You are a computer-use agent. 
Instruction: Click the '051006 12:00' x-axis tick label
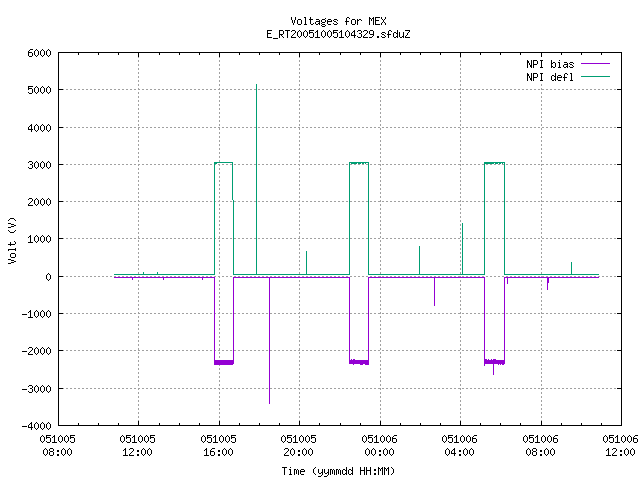click(620, 446)
